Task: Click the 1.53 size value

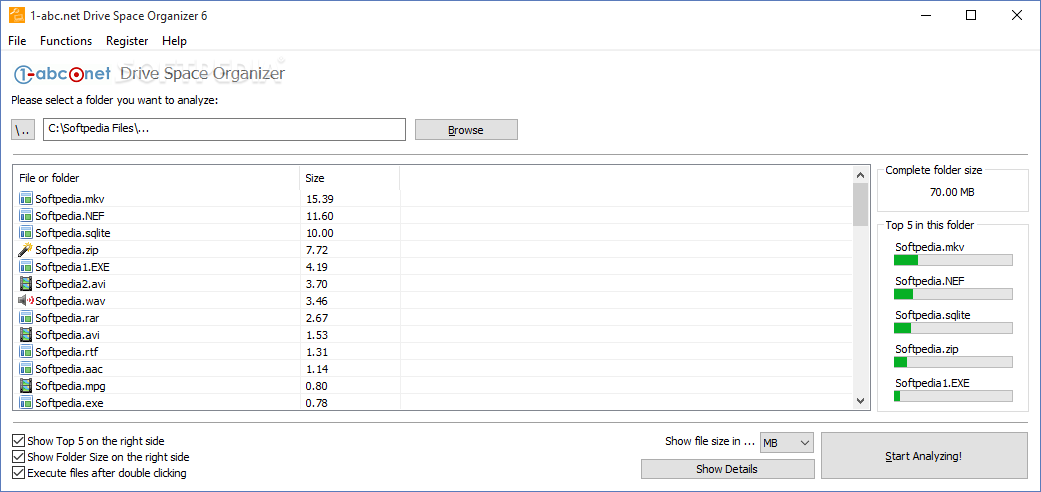Action: tap(317, 335)
